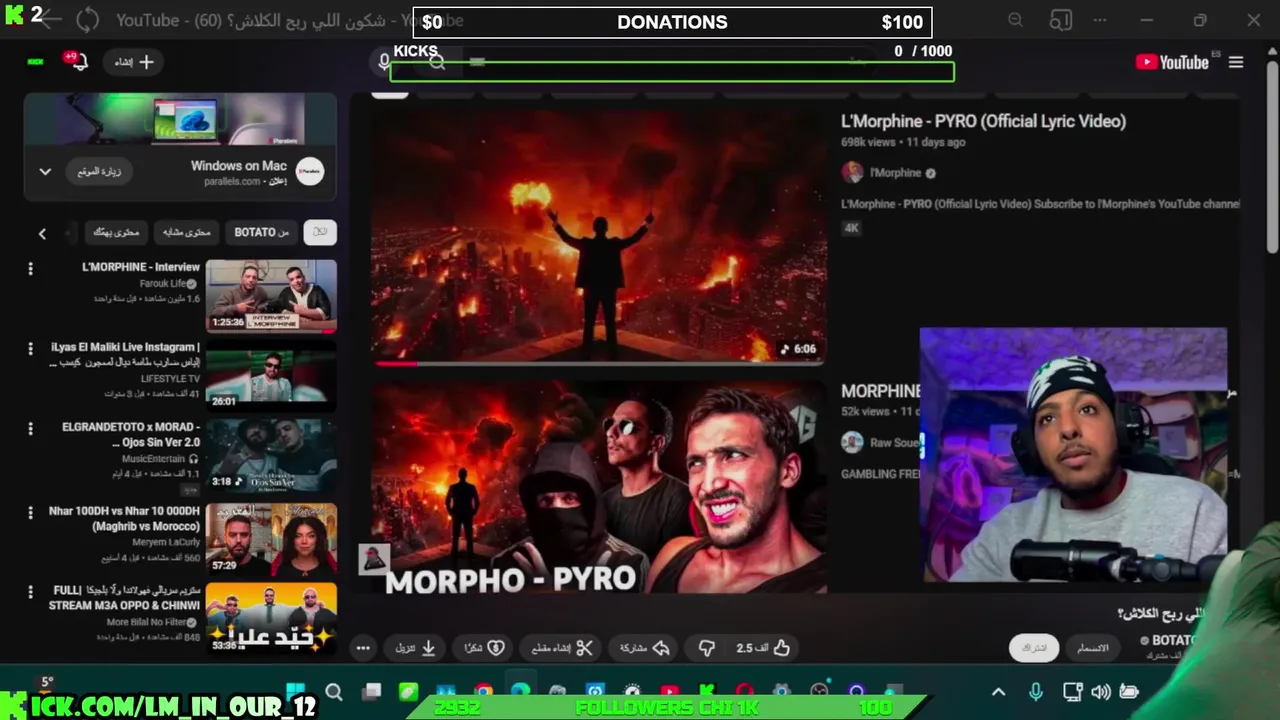Open the MORPHO - PYRO reaction thumbnail
Screen dimensions: 1280x720
[x=599, y=488]
